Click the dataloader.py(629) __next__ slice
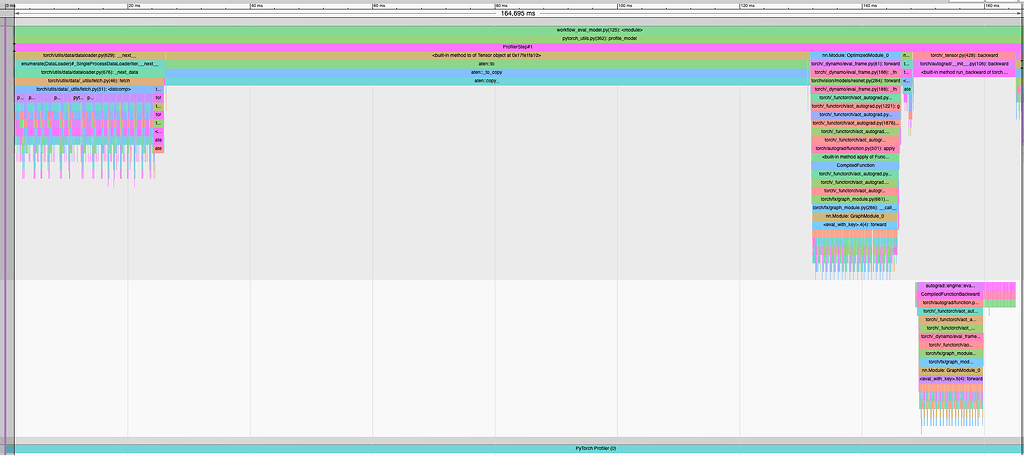Screen dimensions: 1024x456 click(88, 56)
